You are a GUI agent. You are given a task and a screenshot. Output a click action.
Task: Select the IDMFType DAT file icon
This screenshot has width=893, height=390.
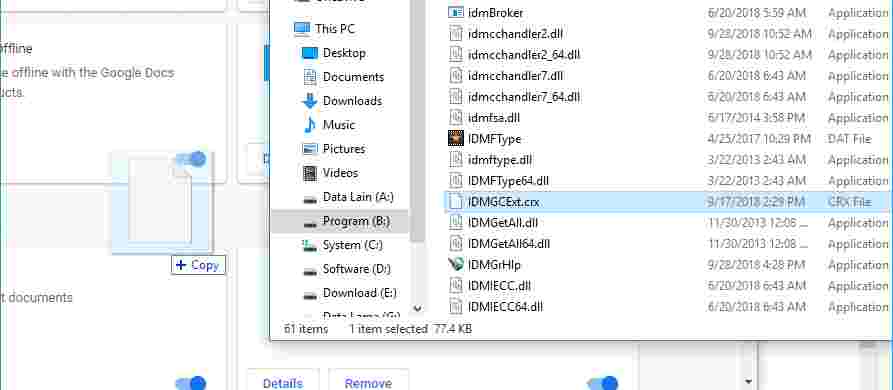456,138
